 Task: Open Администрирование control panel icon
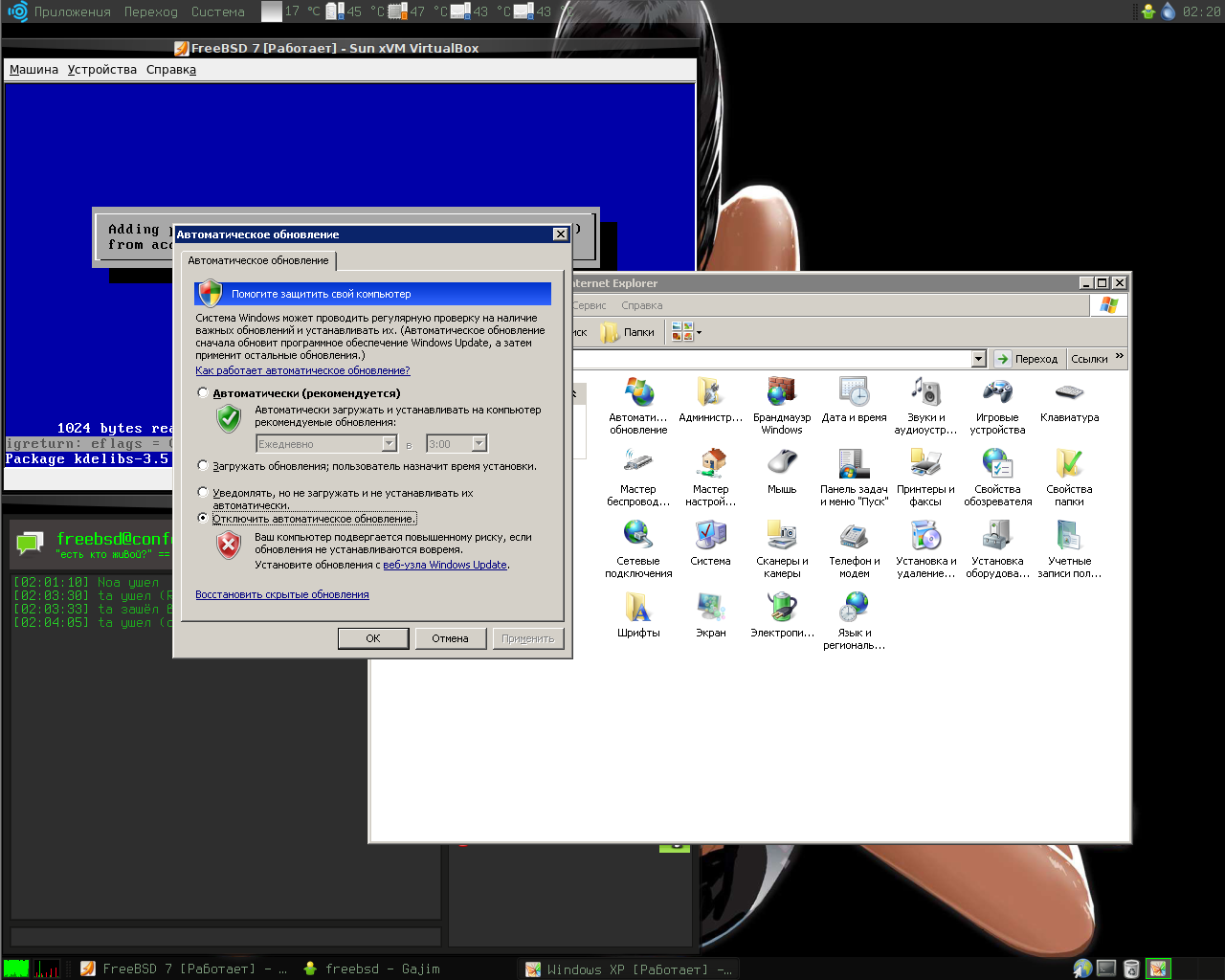coord(710,399)
